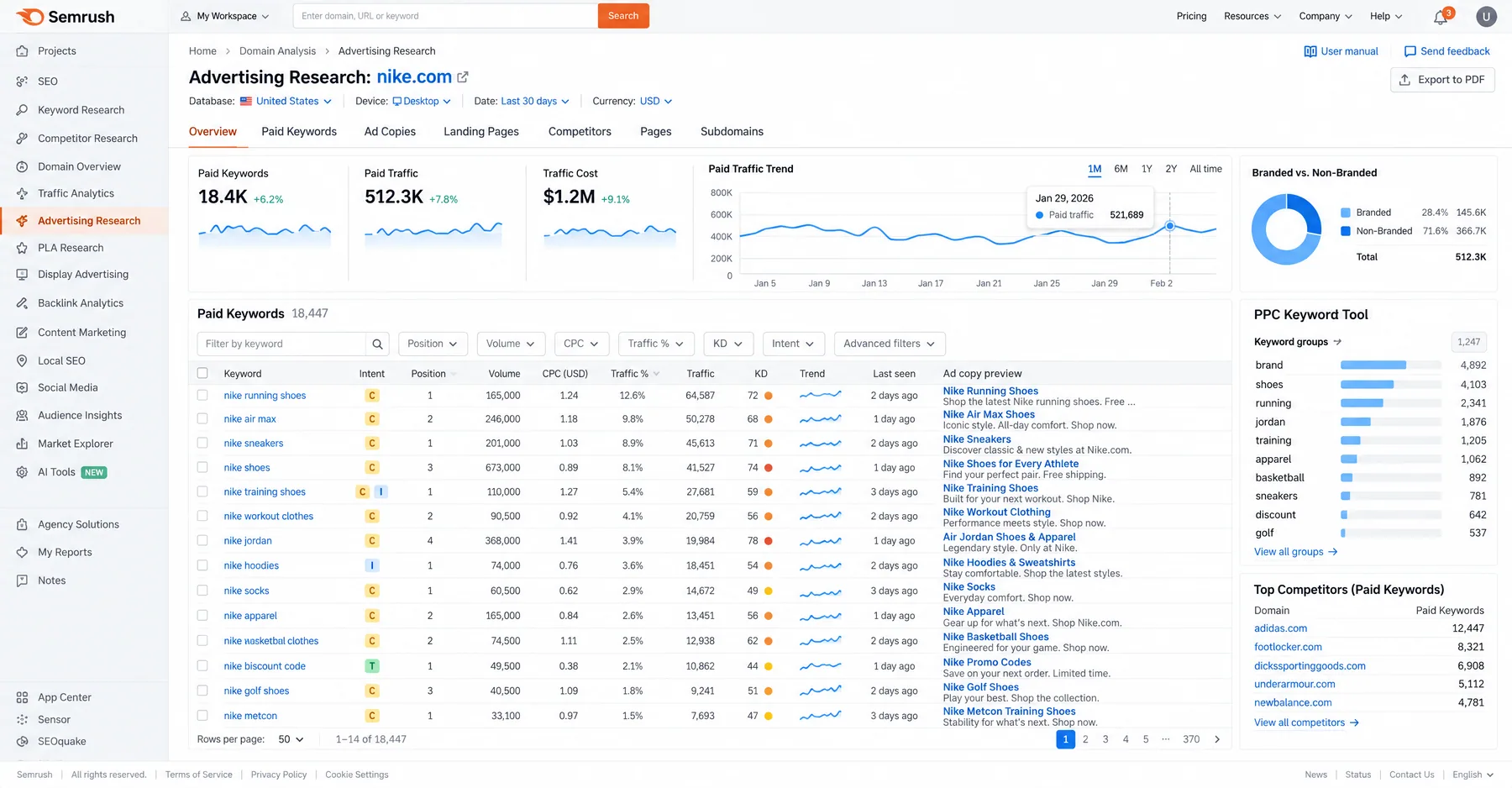Switch to the Ad Copies tab
This screenshot has width=1512, height=788.
point(390,132)
